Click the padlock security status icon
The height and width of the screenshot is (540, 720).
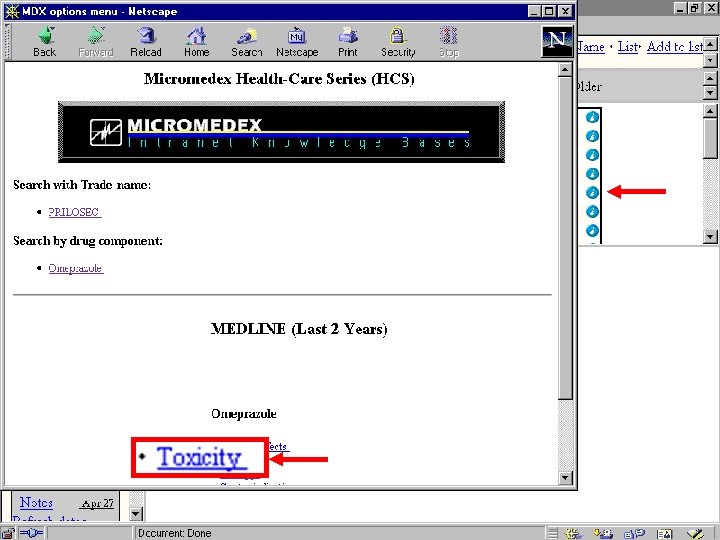(x=9, y=533)
